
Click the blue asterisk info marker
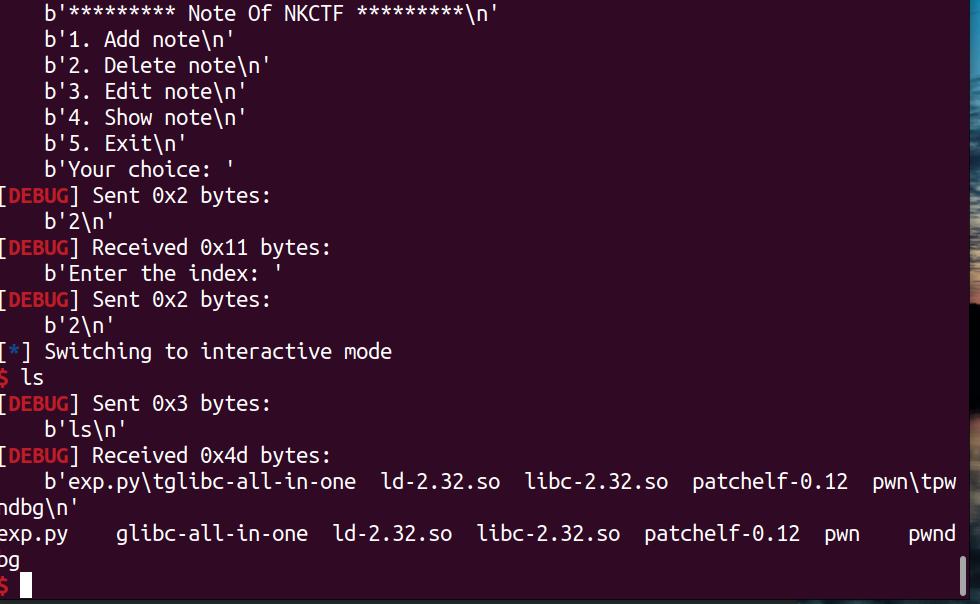pyautogui.click(x=14, y=352)
